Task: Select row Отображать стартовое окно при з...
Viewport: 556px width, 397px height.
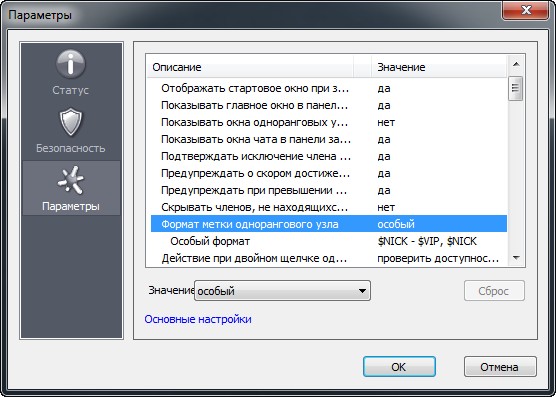Action: pyautogui.click(x=329, y=88)
